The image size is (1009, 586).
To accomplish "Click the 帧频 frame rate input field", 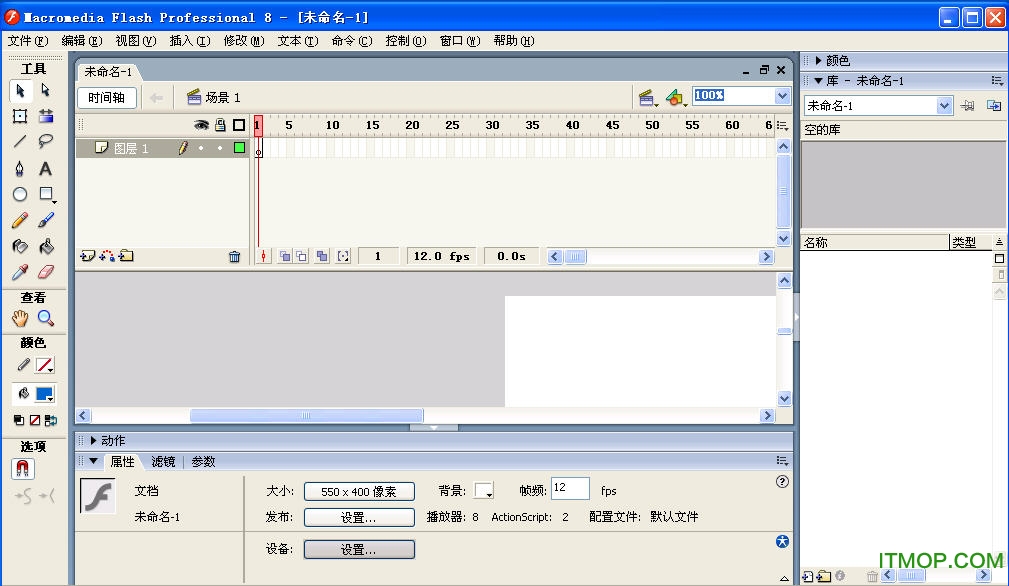I will click(x=570, y=488).
